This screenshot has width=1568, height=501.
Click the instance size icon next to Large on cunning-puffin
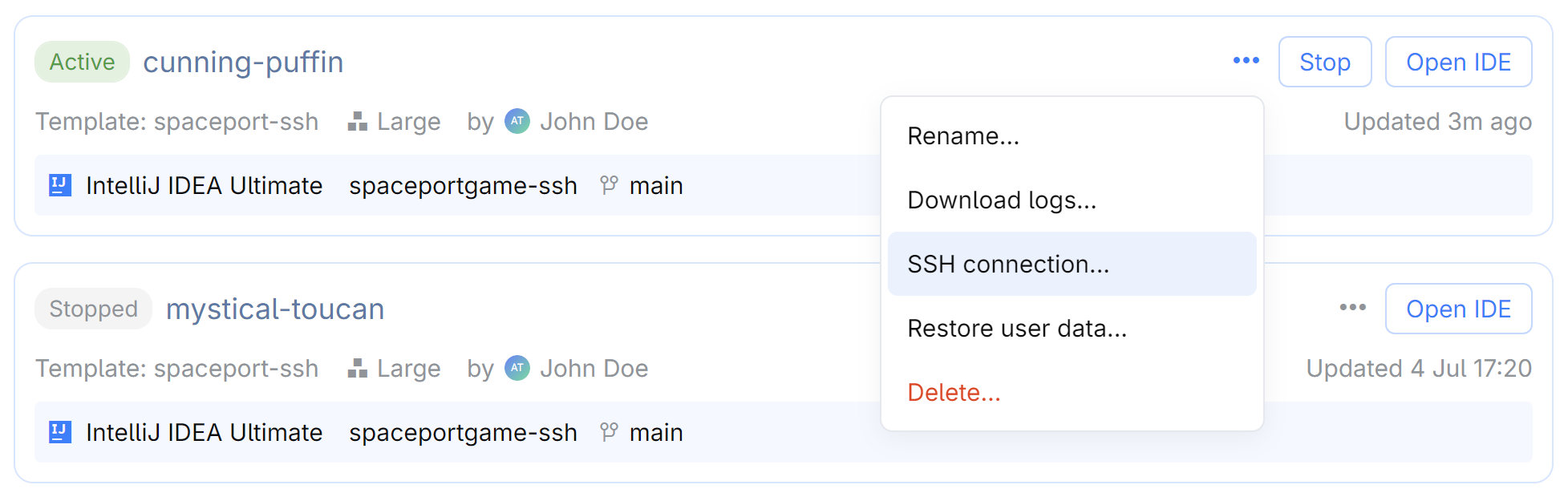(358, 121)
